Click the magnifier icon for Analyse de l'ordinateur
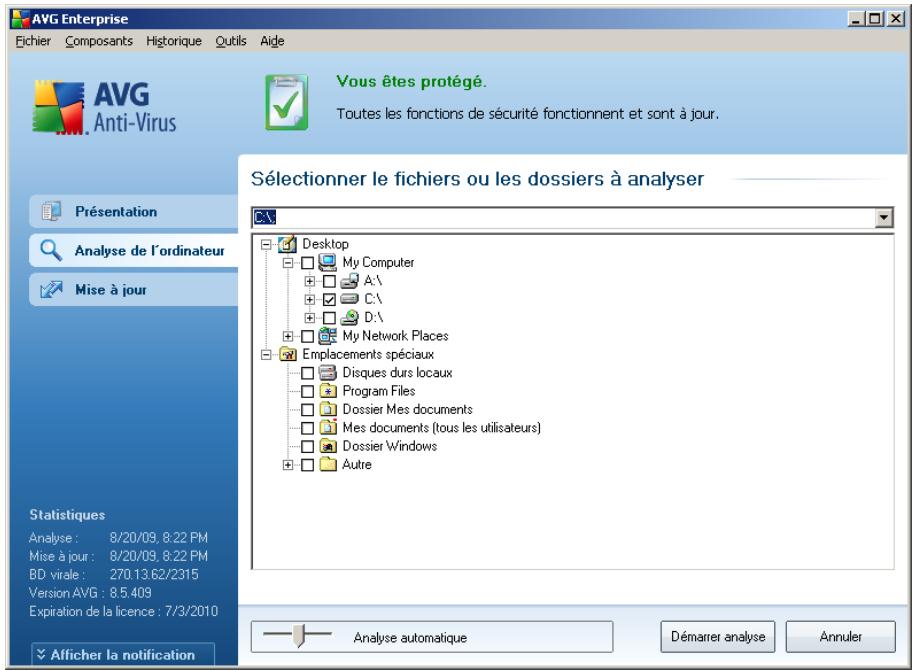914x670 pixels. point(51,251)
